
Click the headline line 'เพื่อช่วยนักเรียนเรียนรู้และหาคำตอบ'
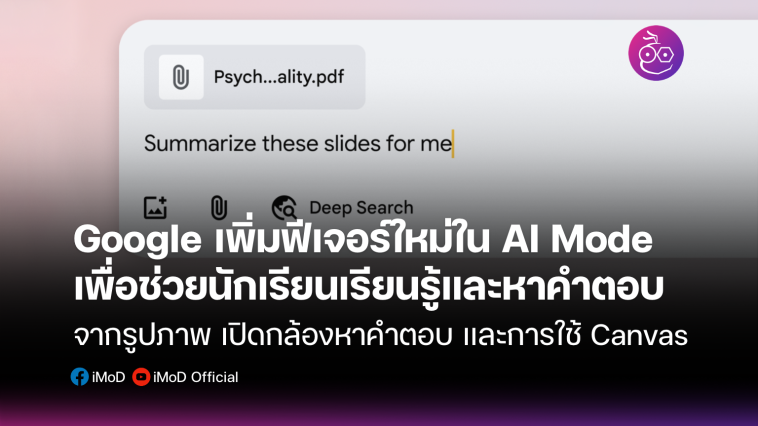coord(369,287)
